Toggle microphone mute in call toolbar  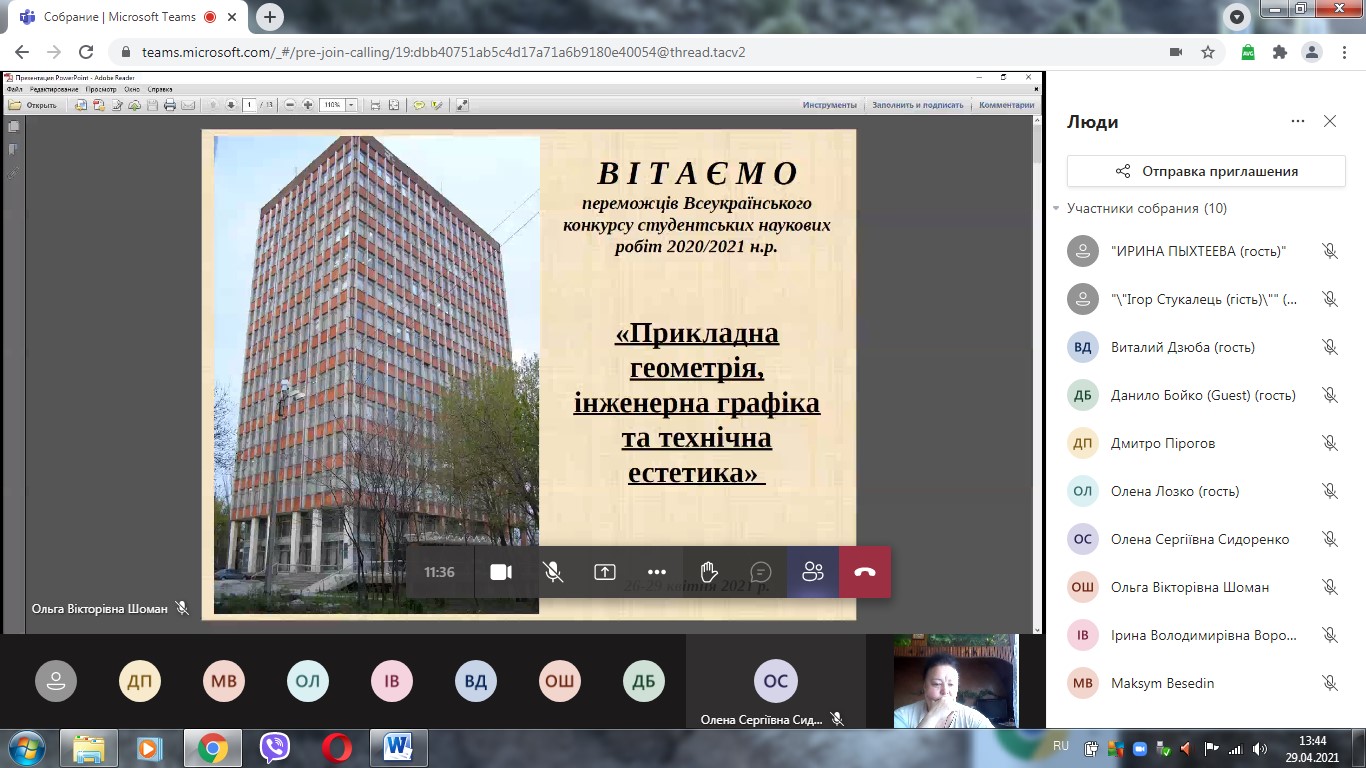552,572
